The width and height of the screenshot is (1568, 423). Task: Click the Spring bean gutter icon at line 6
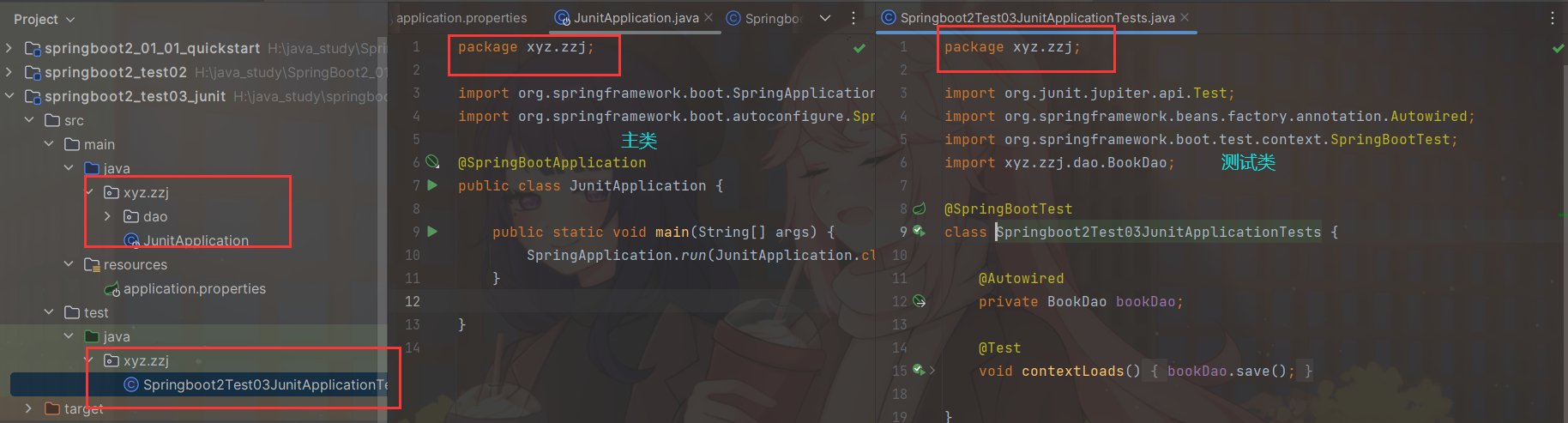point(433,162)
